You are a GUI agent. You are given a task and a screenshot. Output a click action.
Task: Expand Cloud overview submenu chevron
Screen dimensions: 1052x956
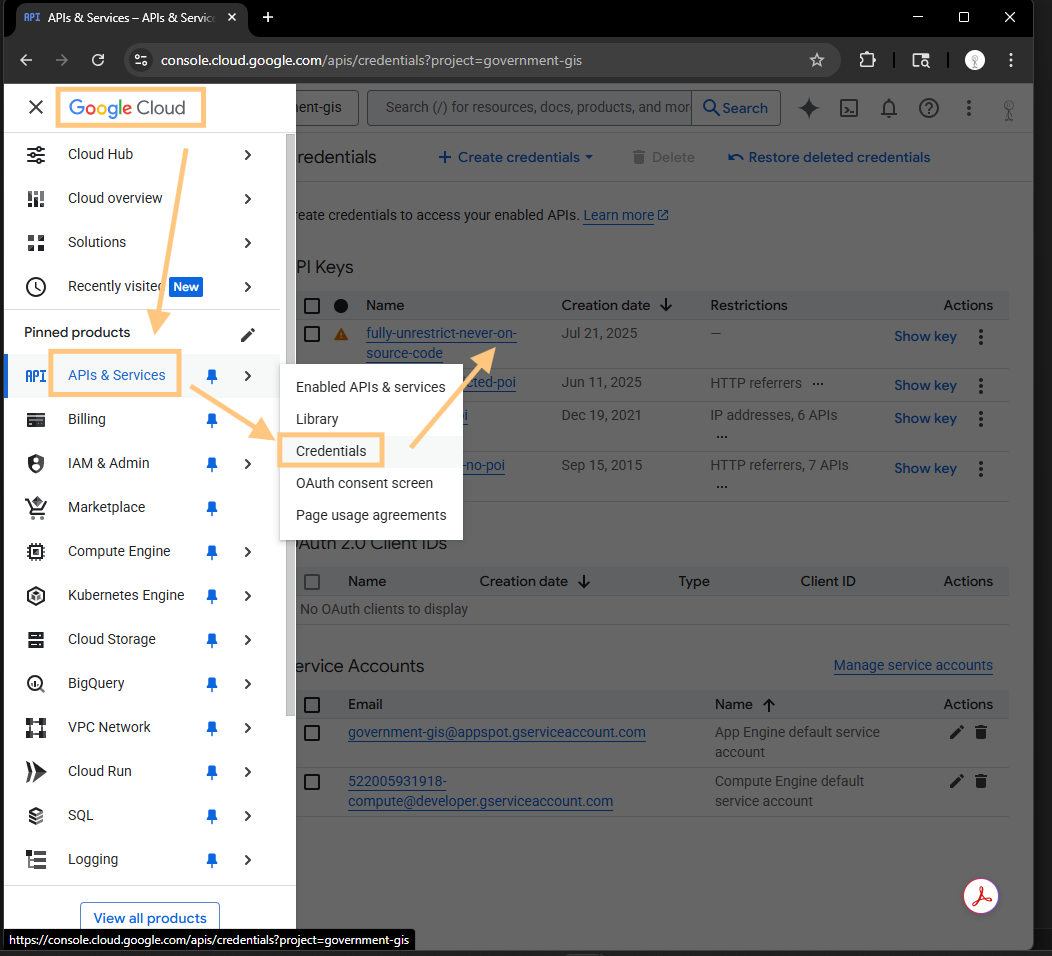point(248,199)
